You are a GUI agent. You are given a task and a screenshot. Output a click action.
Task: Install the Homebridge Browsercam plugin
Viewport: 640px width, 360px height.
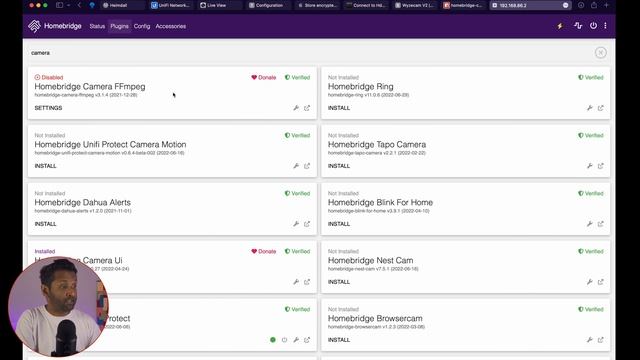point(339,340)
